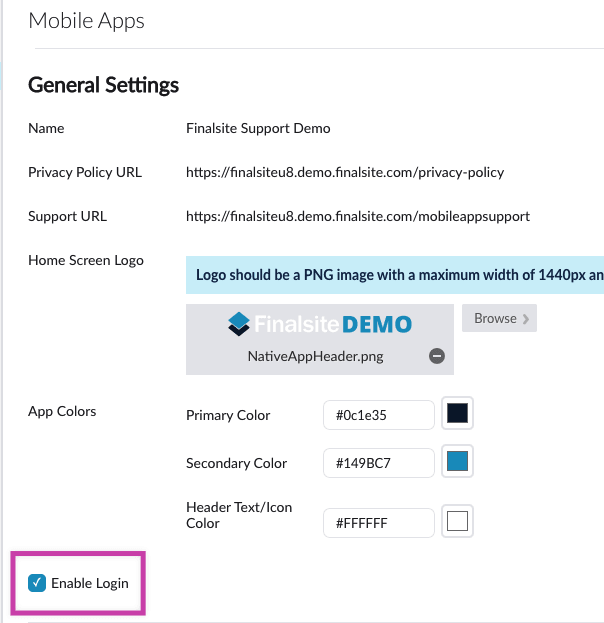Click the Browse button for logo upload

point(499,319)
